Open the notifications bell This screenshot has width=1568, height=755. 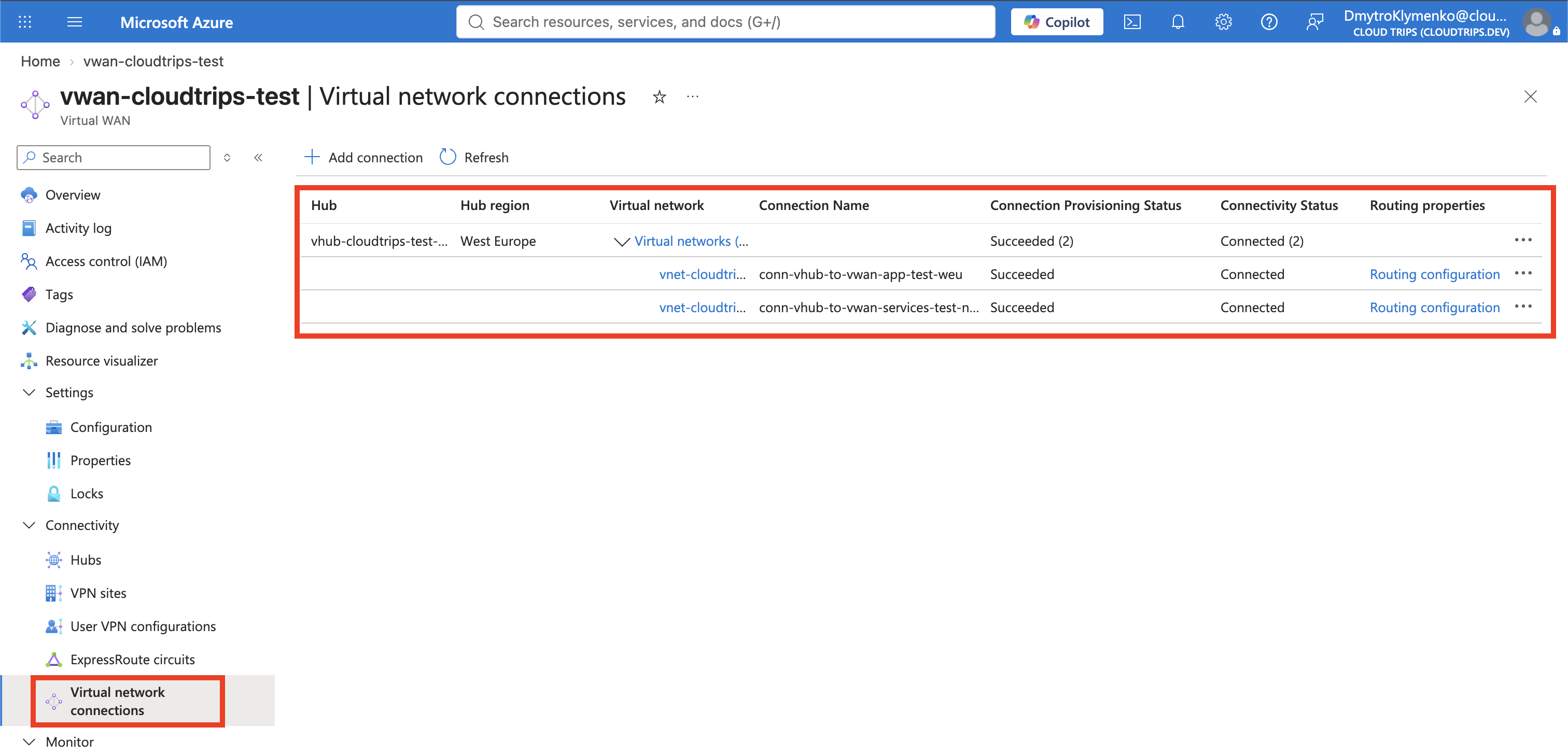click(1177, 22)
